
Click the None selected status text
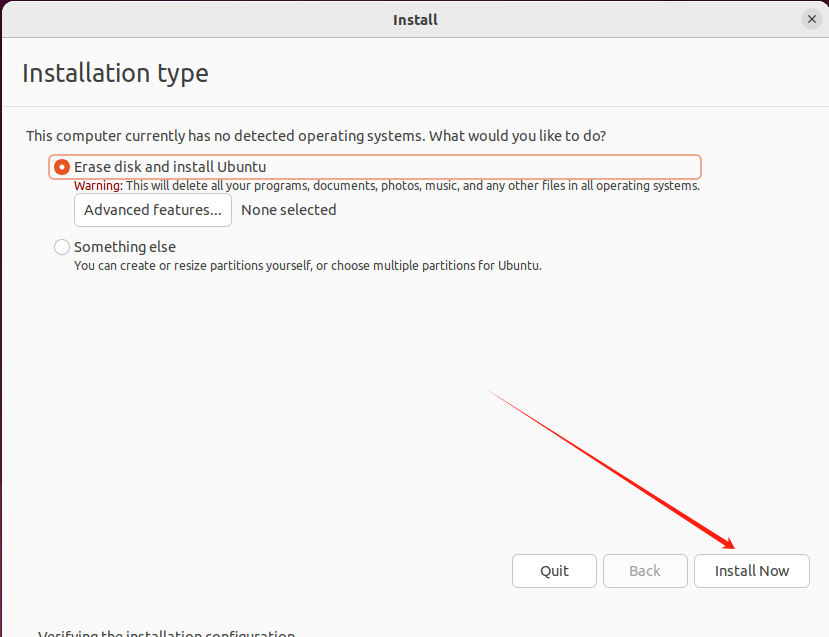click(289, 210)
